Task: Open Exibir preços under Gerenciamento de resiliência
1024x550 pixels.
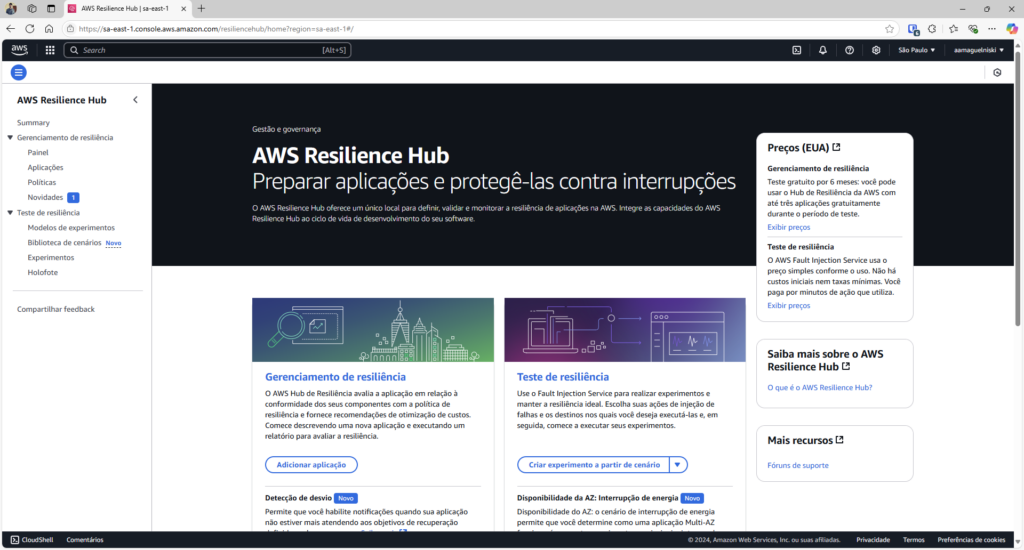Action: point(788,227)
